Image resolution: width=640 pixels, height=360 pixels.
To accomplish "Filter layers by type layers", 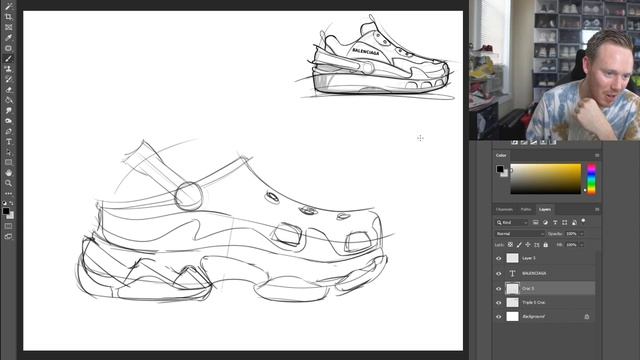I will tap(555, 222).
